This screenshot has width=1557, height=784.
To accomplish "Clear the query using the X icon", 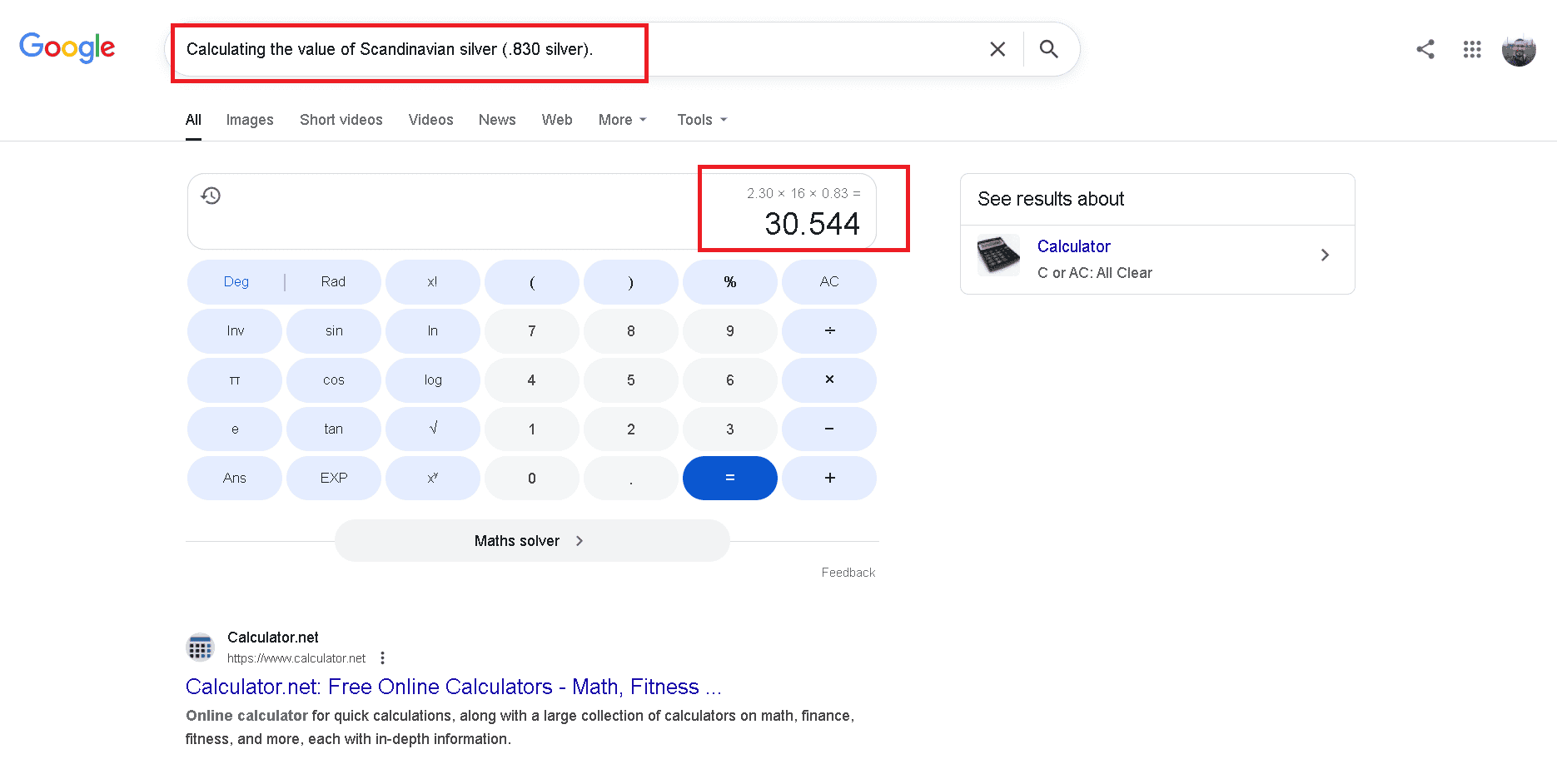I will pos(997,49).
